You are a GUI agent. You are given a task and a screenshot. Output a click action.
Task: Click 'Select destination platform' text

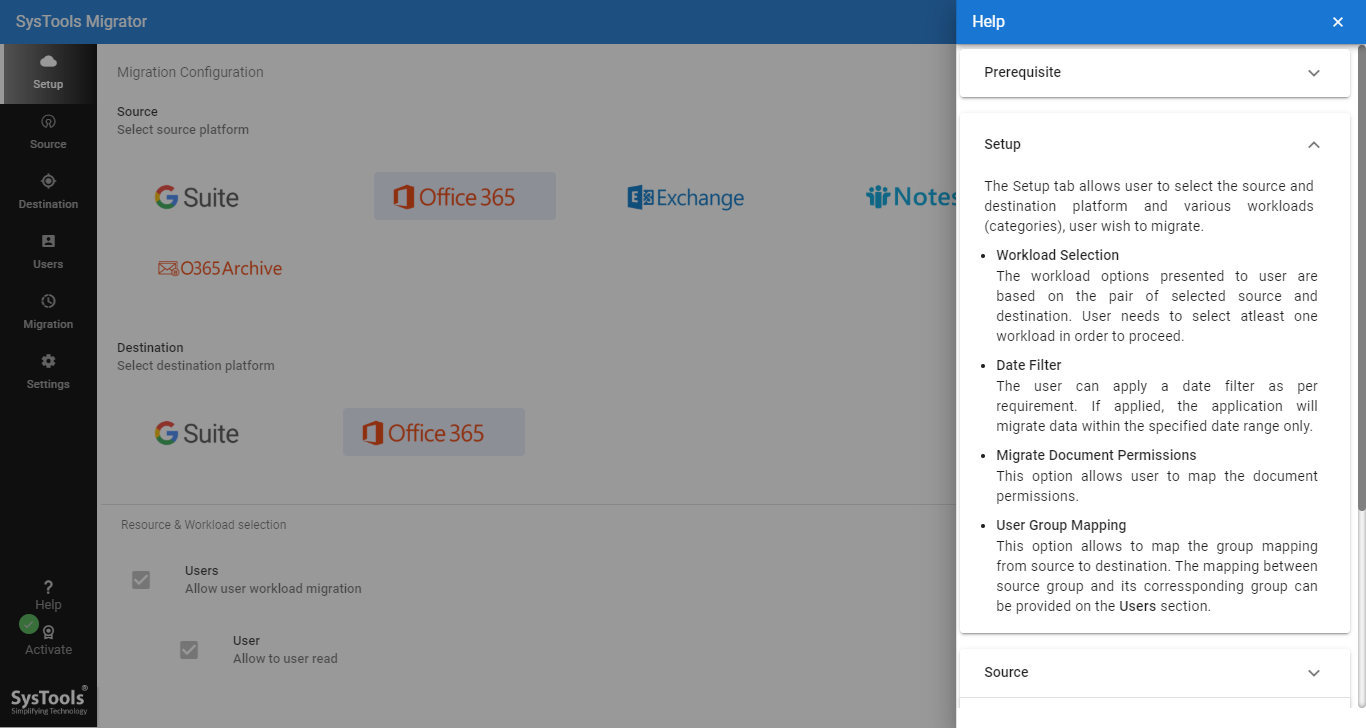(196, 366)
